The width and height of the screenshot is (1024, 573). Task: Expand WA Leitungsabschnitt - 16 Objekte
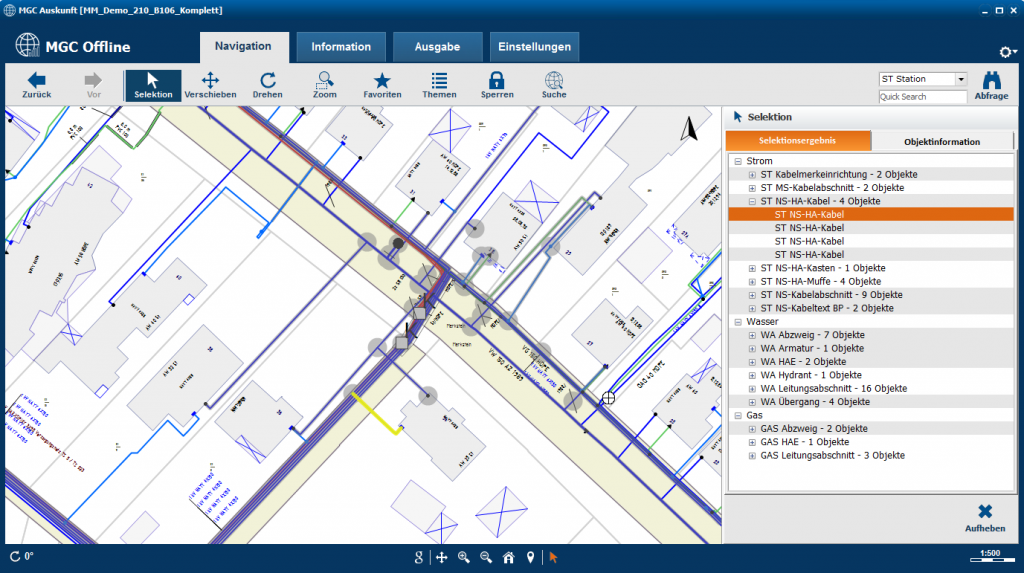(x=752, y=389)
